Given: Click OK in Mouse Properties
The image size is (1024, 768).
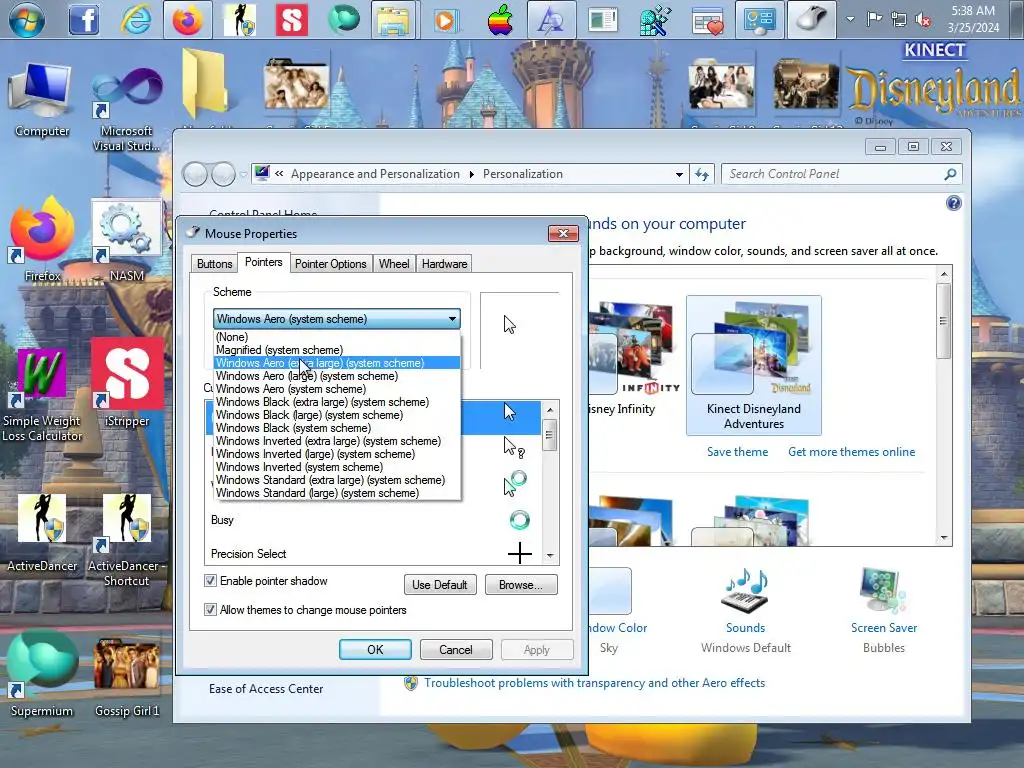Looking at the screenshot, I should (375, 650).
